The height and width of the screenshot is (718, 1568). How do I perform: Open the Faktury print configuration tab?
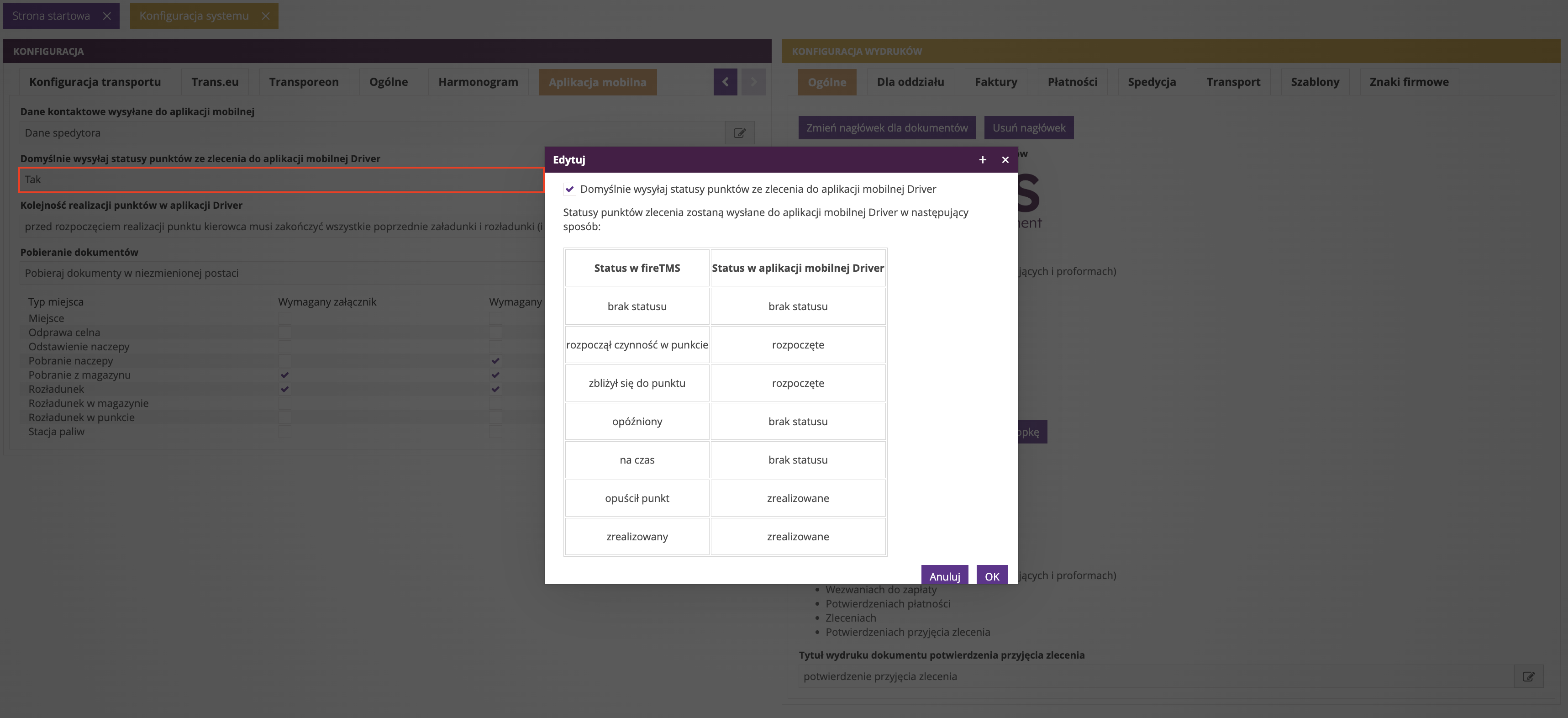[x=995, y=82]
